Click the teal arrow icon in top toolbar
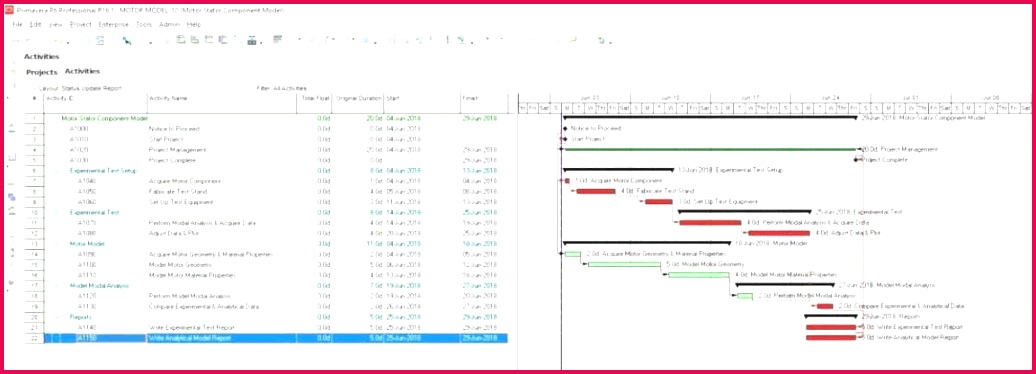The width and height of the screenshot is (1036, 374). [126, 40]
